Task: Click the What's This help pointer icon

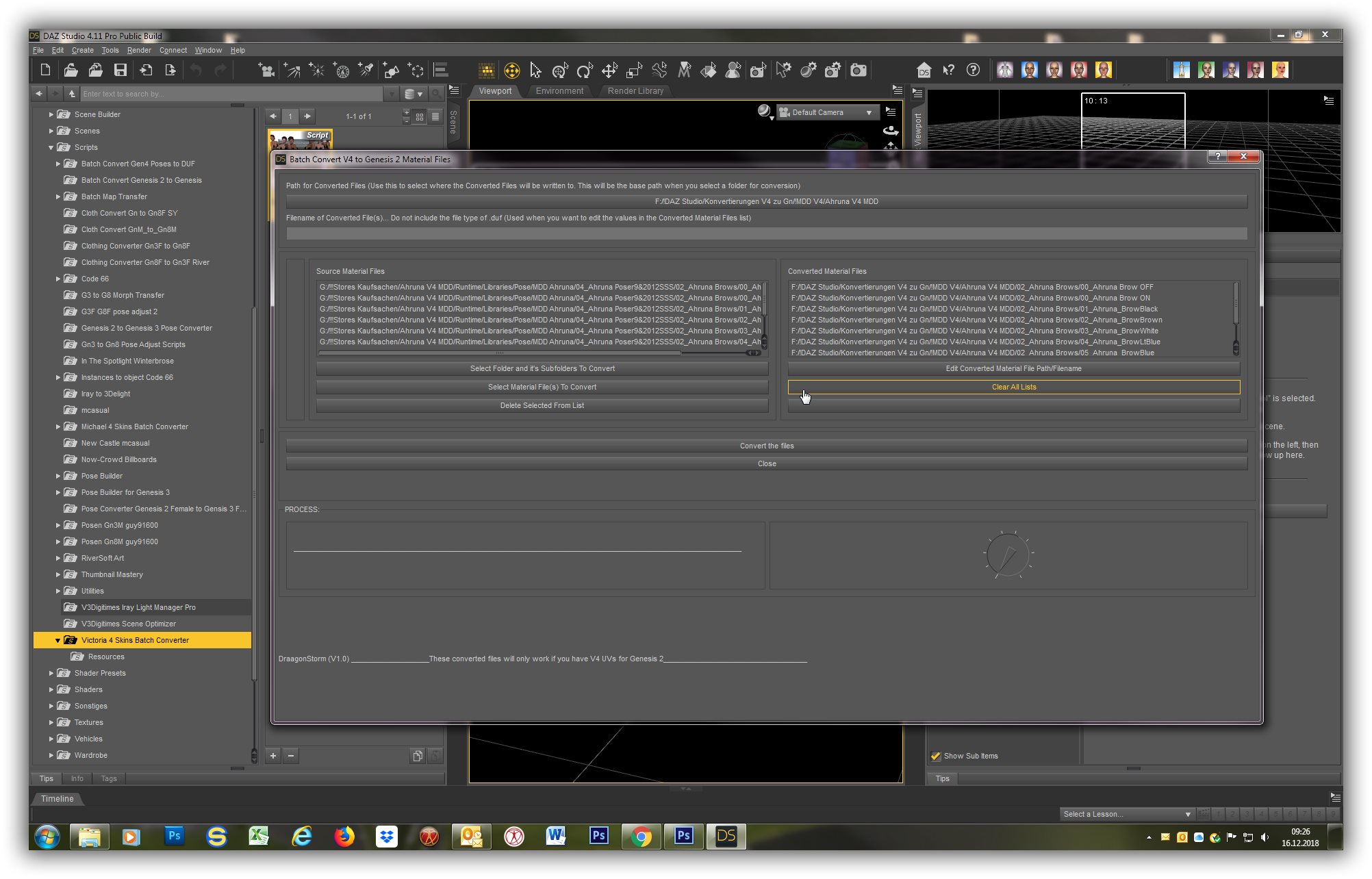Action: tap(948, 70)
